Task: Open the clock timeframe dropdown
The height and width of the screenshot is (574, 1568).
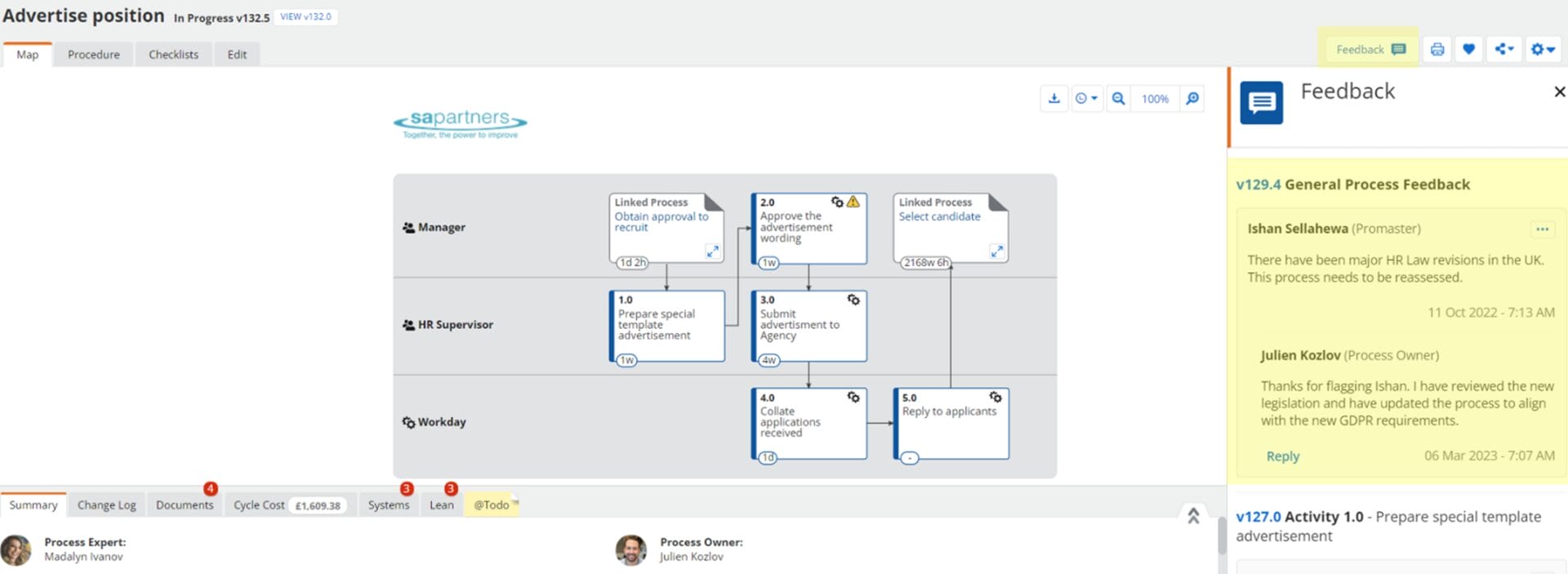Action: [1085, 99]
